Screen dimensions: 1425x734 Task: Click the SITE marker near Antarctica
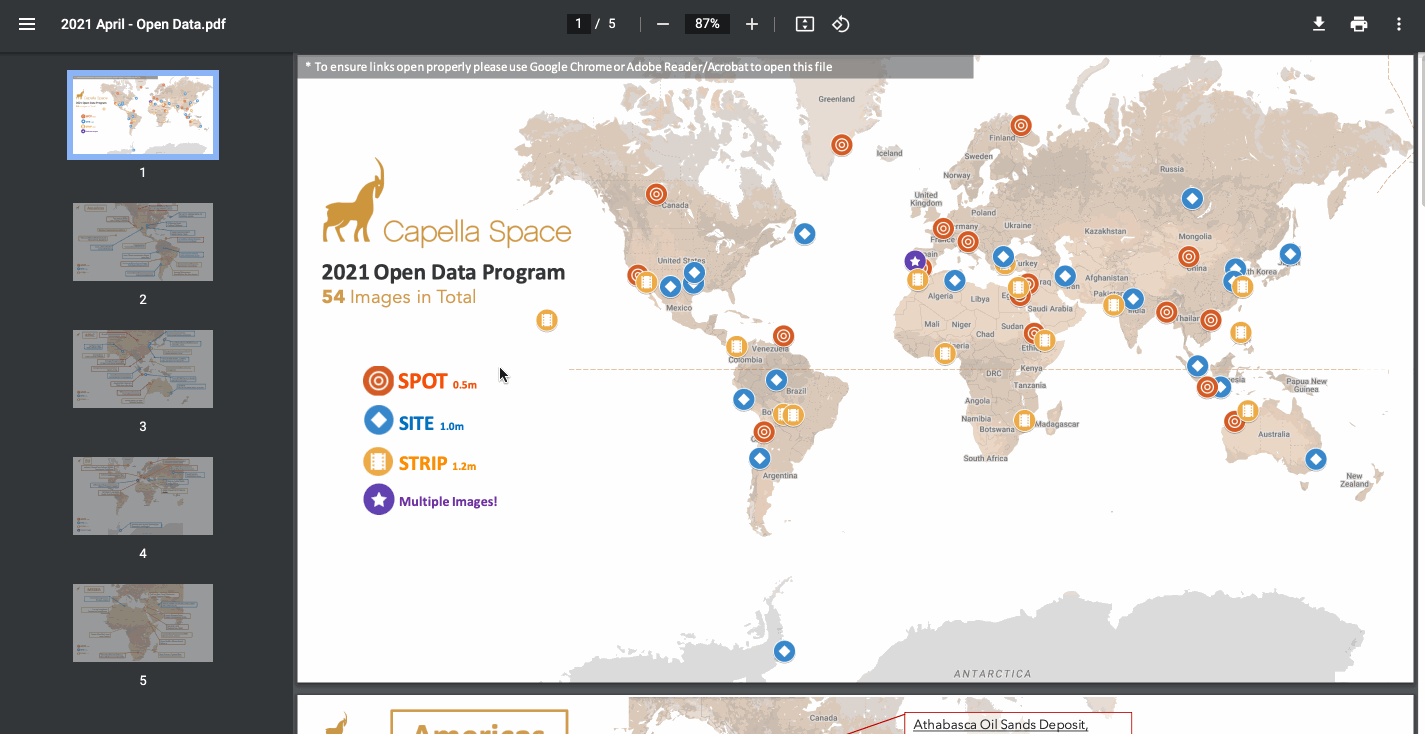pos(785,651)
